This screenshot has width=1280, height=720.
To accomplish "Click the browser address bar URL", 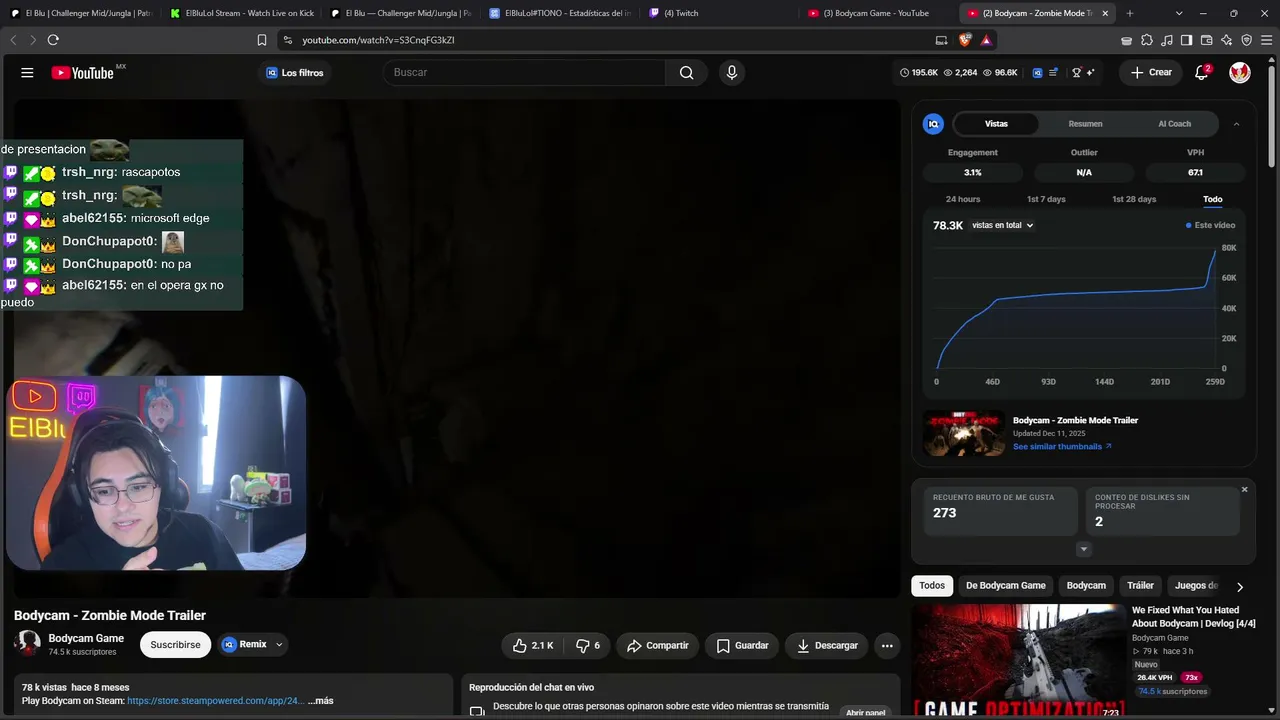I will (378, 40).
